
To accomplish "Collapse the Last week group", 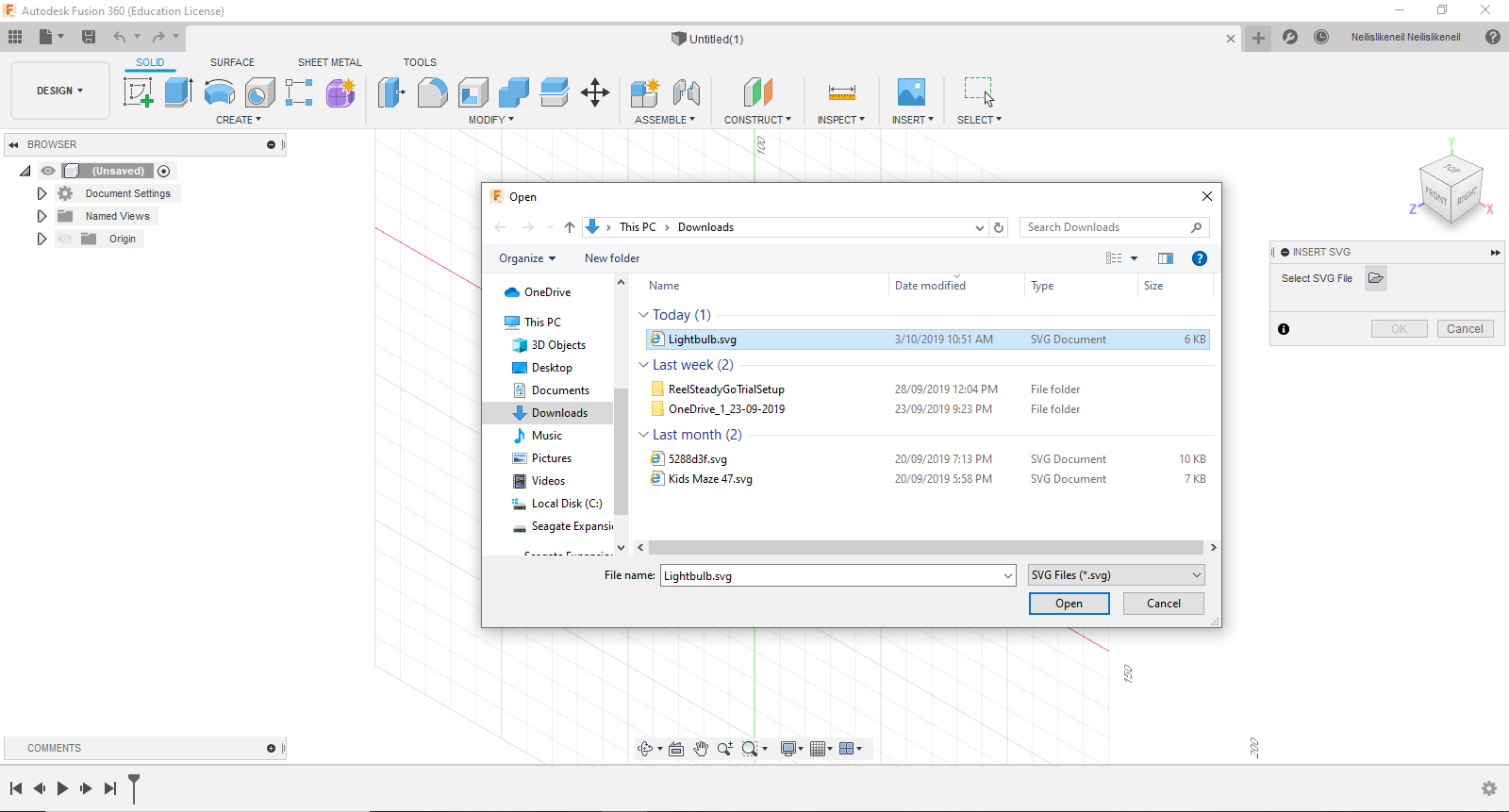I will (643, 365).
